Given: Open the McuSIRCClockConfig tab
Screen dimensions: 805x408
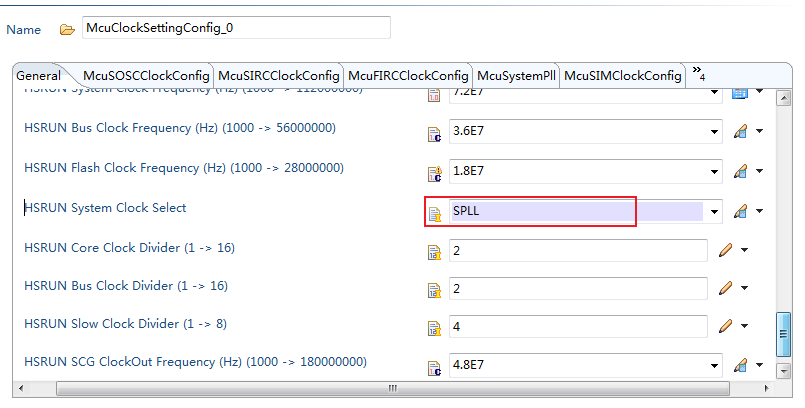Looking at the screenshot, I should click(x=279, y=76).
